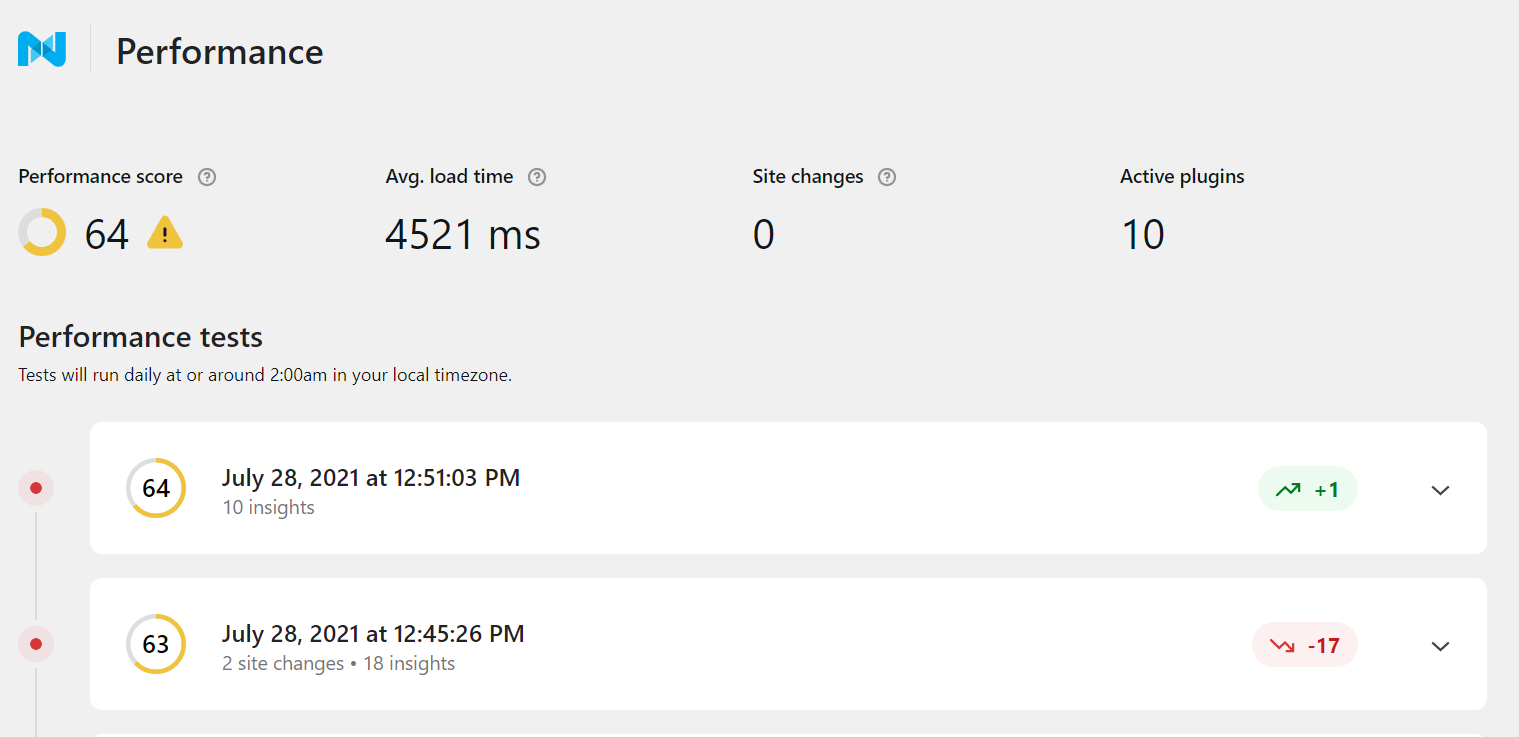
Task: Expand the 12:45:26 PM test chevron
Action: (1440, 646)
